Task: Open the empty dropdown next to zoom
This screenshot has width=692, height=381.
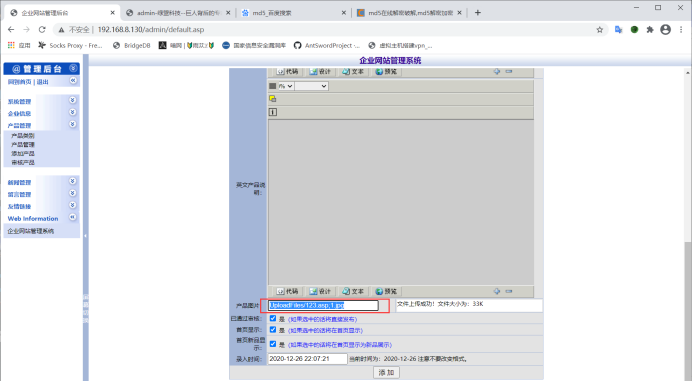Action: [311, 86]
